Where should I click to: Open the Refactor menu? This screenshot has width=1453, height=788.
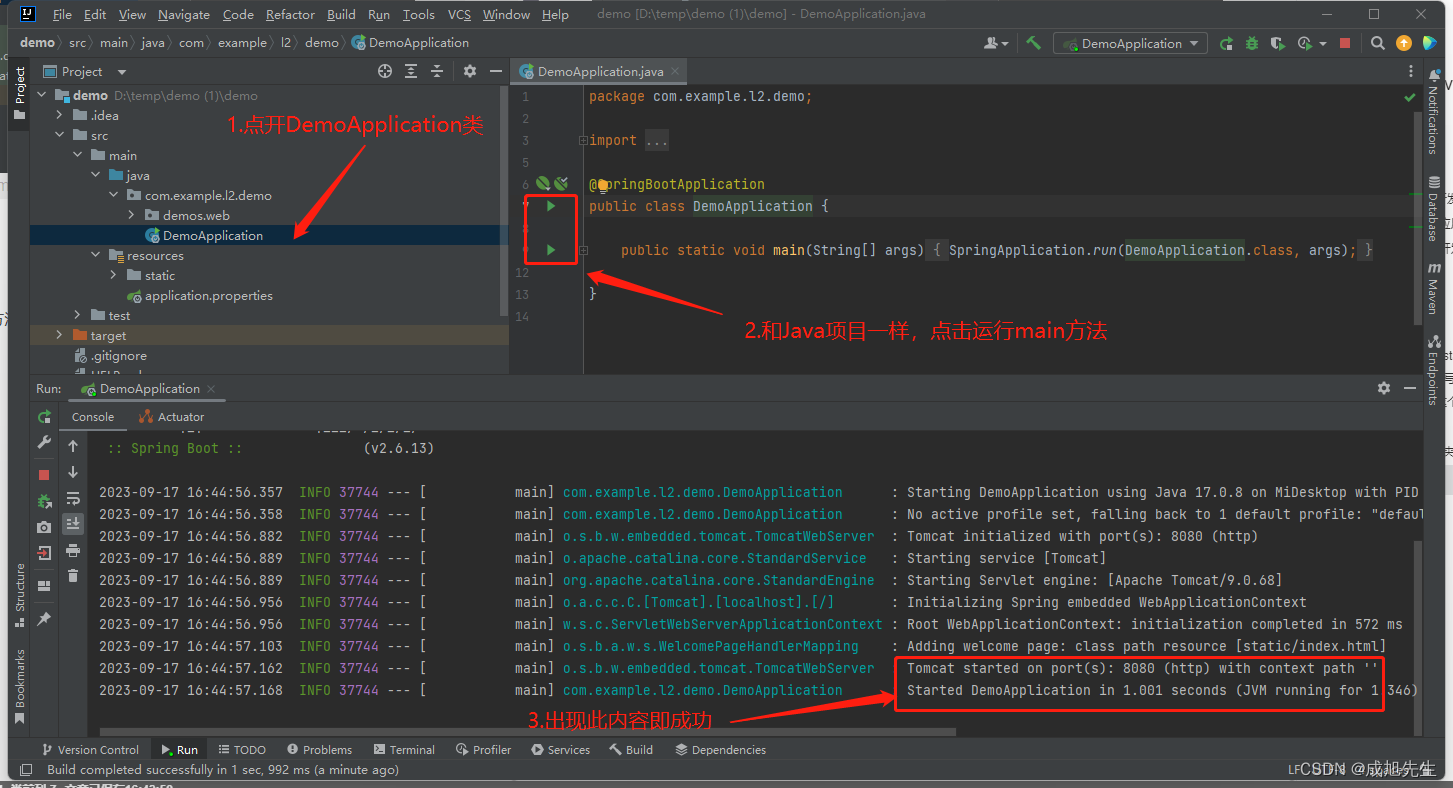point(290,14)
